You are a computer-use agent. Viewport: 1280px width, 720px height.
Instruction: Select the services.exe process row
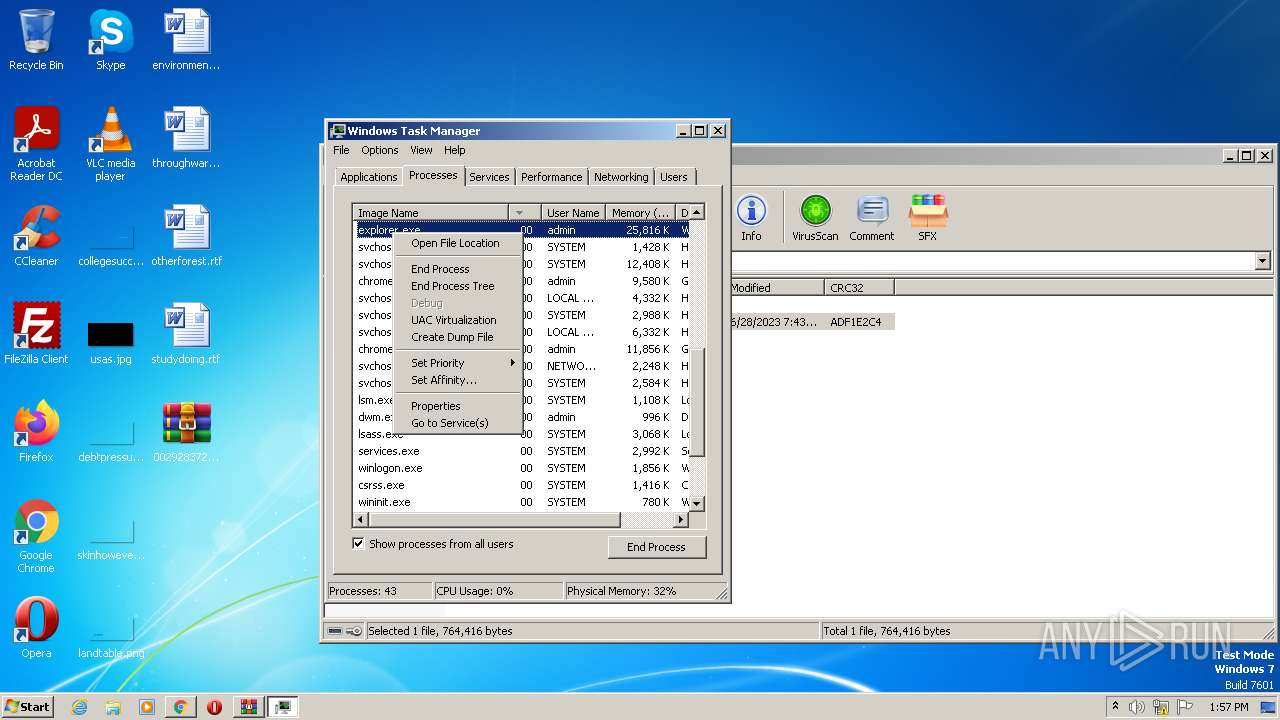point(521,451)
